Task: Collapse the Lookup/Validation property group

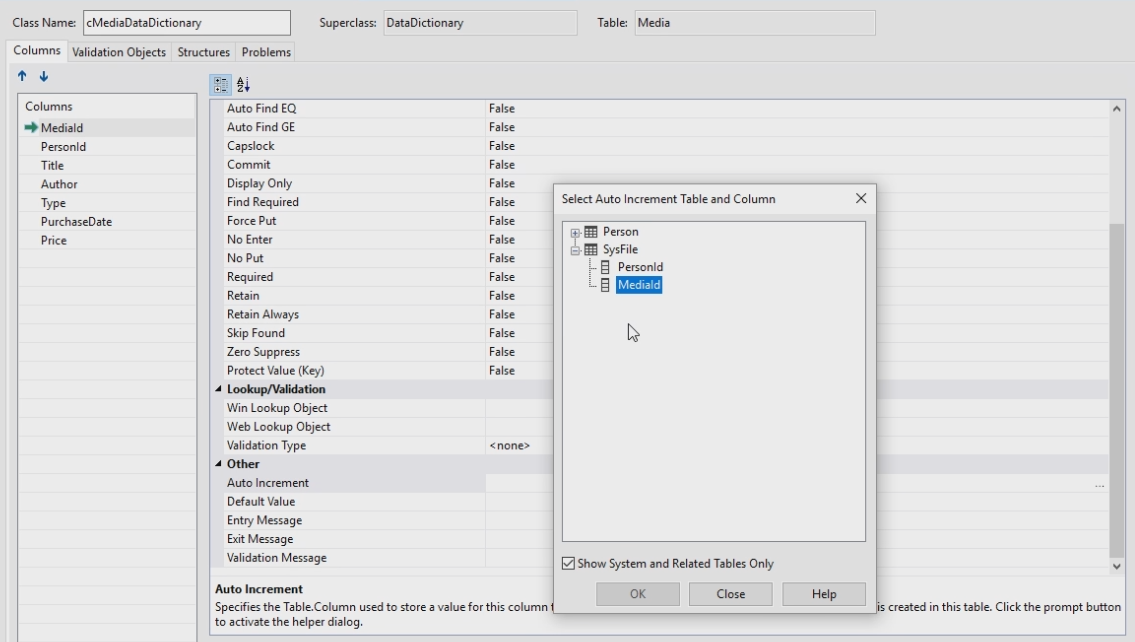Action: (219, 390)
